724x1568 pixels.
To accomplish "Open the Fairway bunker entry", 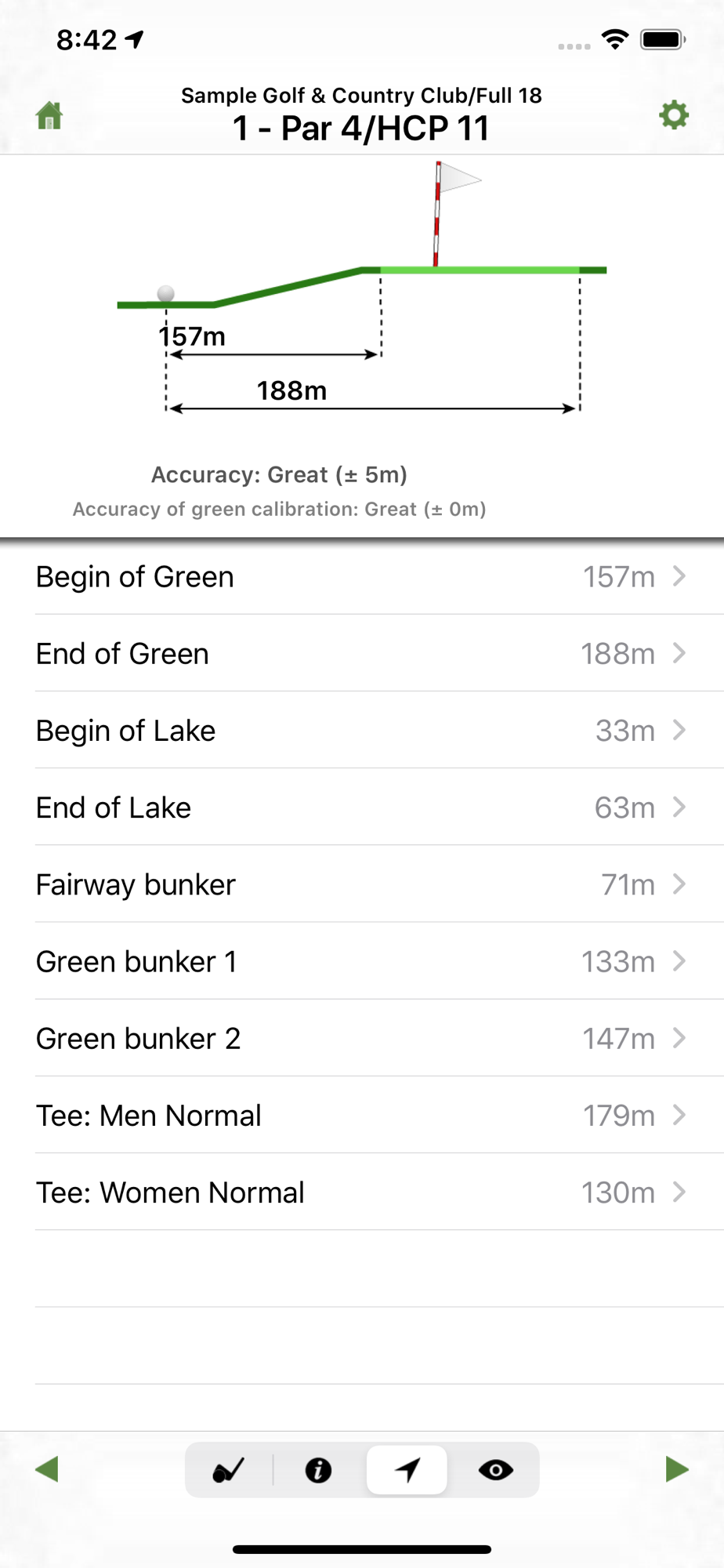I will 360,884.
